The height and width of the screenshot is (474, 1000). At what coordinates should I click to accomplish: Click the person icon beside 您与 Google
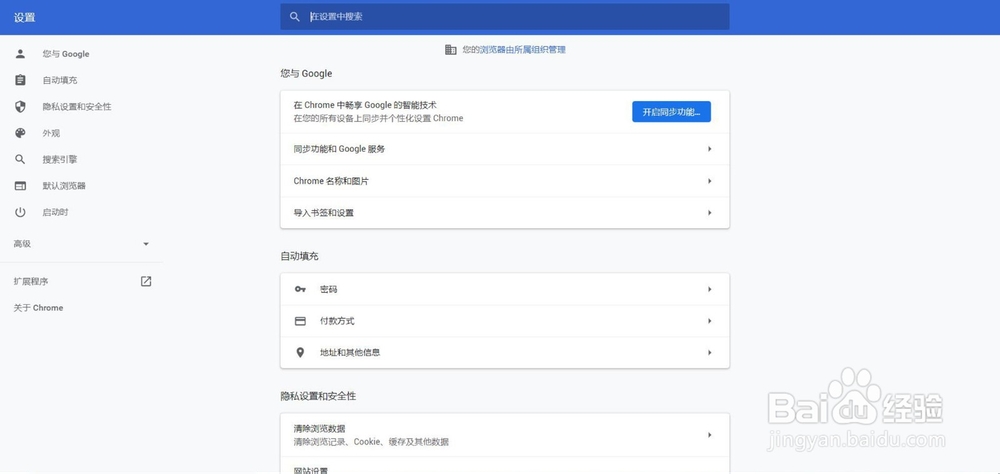(20, 54)
